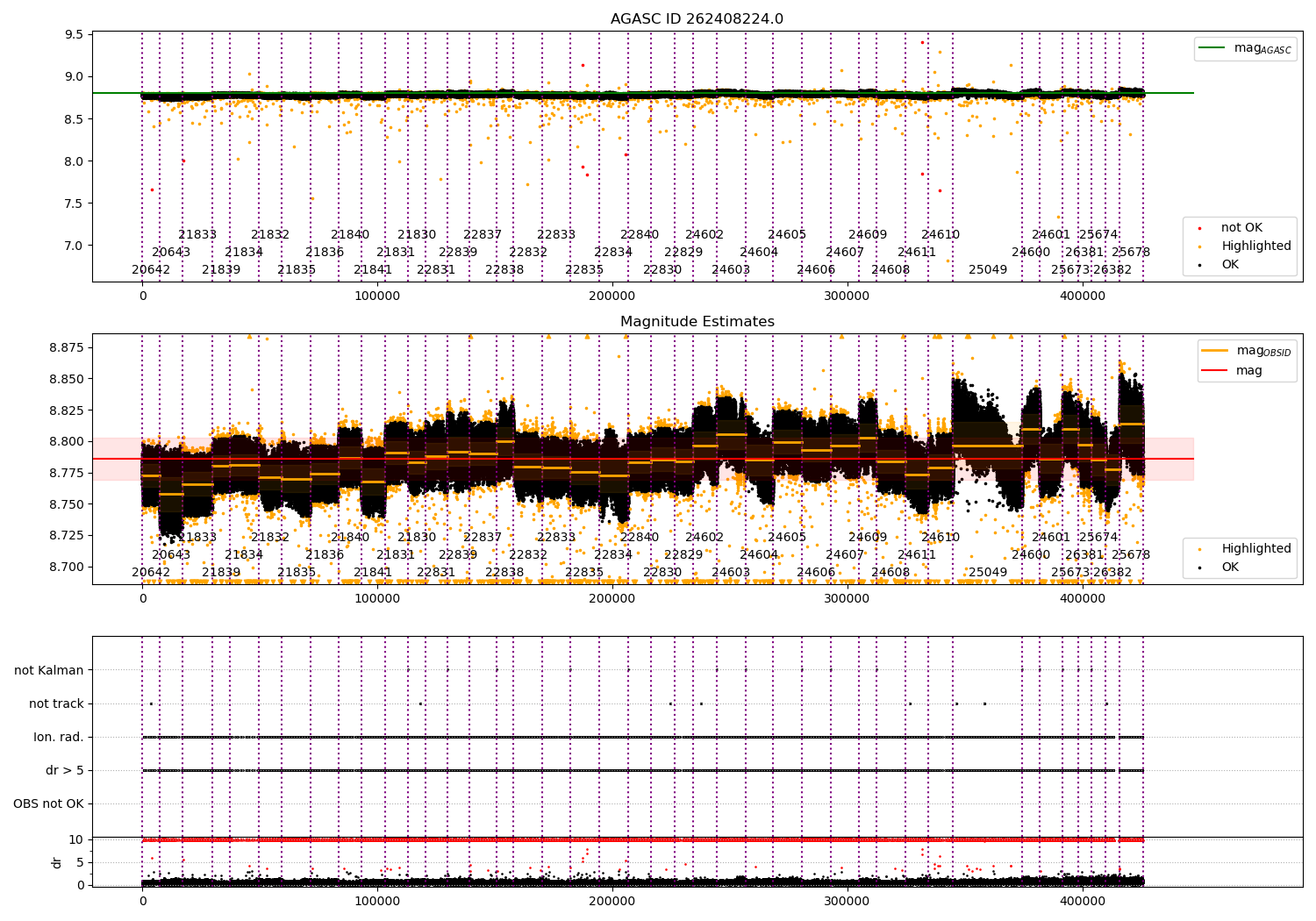Click the 'Ion. rad.' row label

point(59,737)
